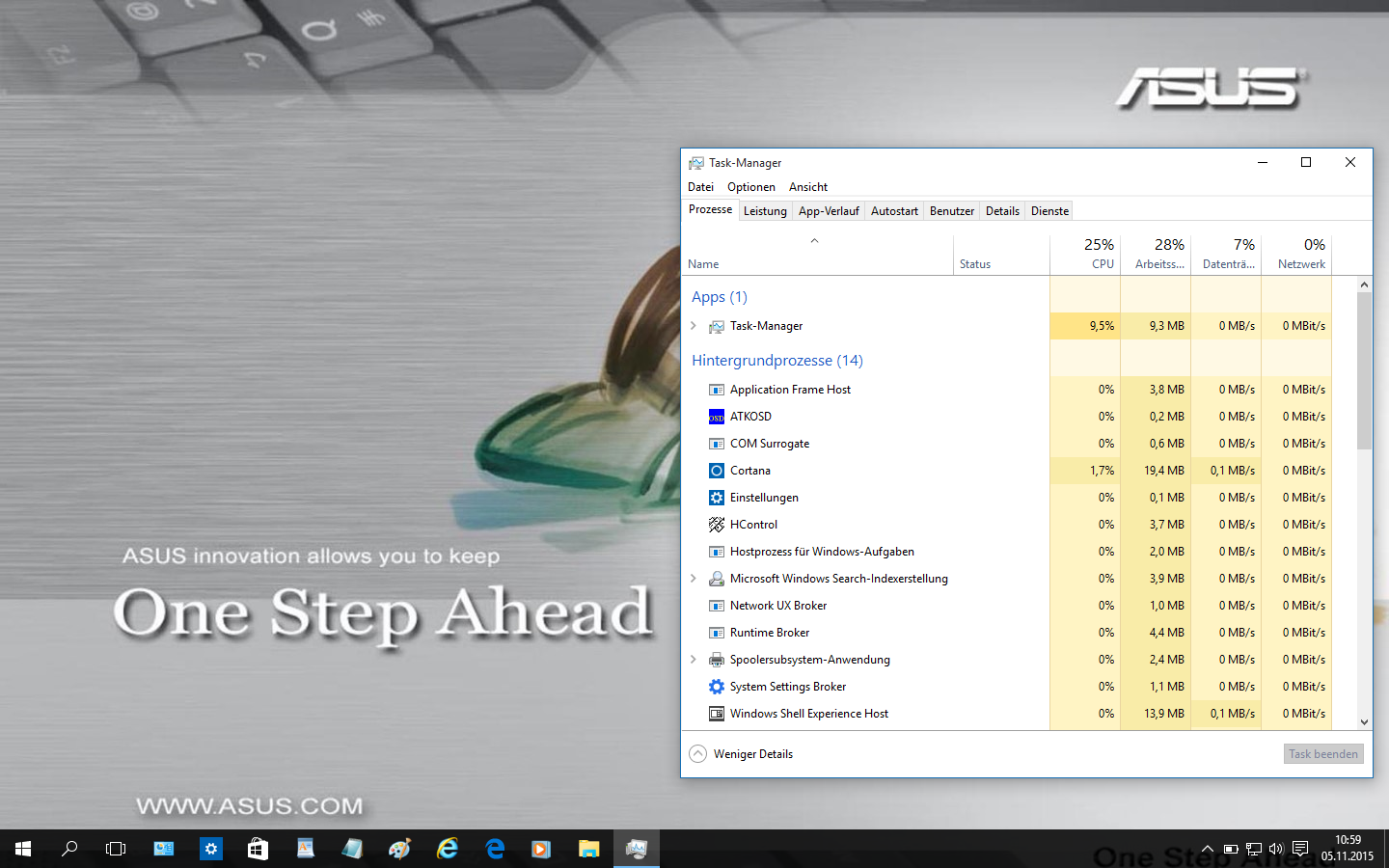Open File Explorer from taskbar
This screenshot has width=1389, height=868.
tap(589, 849)
